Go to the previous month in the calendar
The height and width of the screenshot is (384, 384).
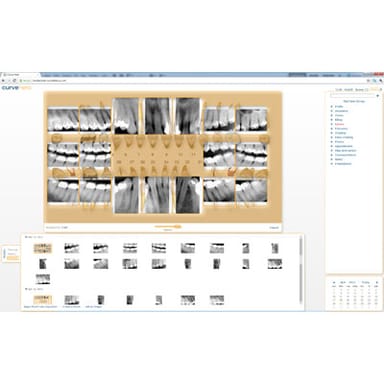pos(334,282)
